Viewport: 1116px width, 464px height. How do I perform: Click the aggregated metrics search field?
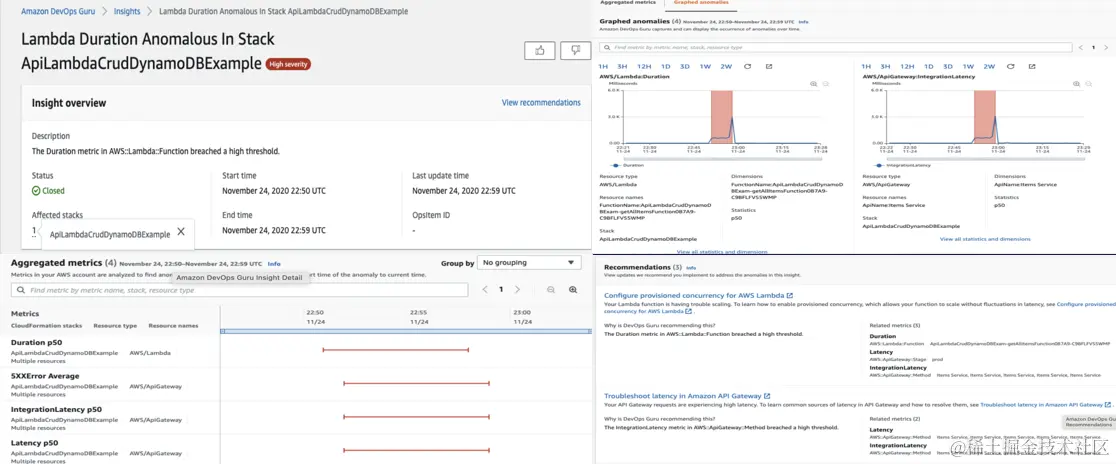239,290
